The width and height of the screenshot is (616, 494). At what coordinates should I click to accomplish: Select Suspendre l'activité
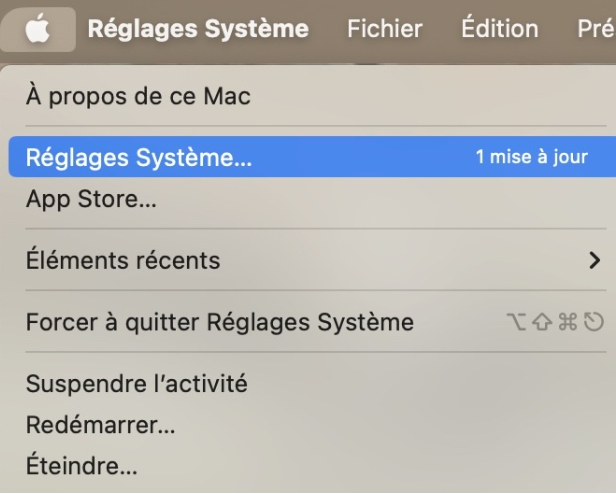point(136,383)
